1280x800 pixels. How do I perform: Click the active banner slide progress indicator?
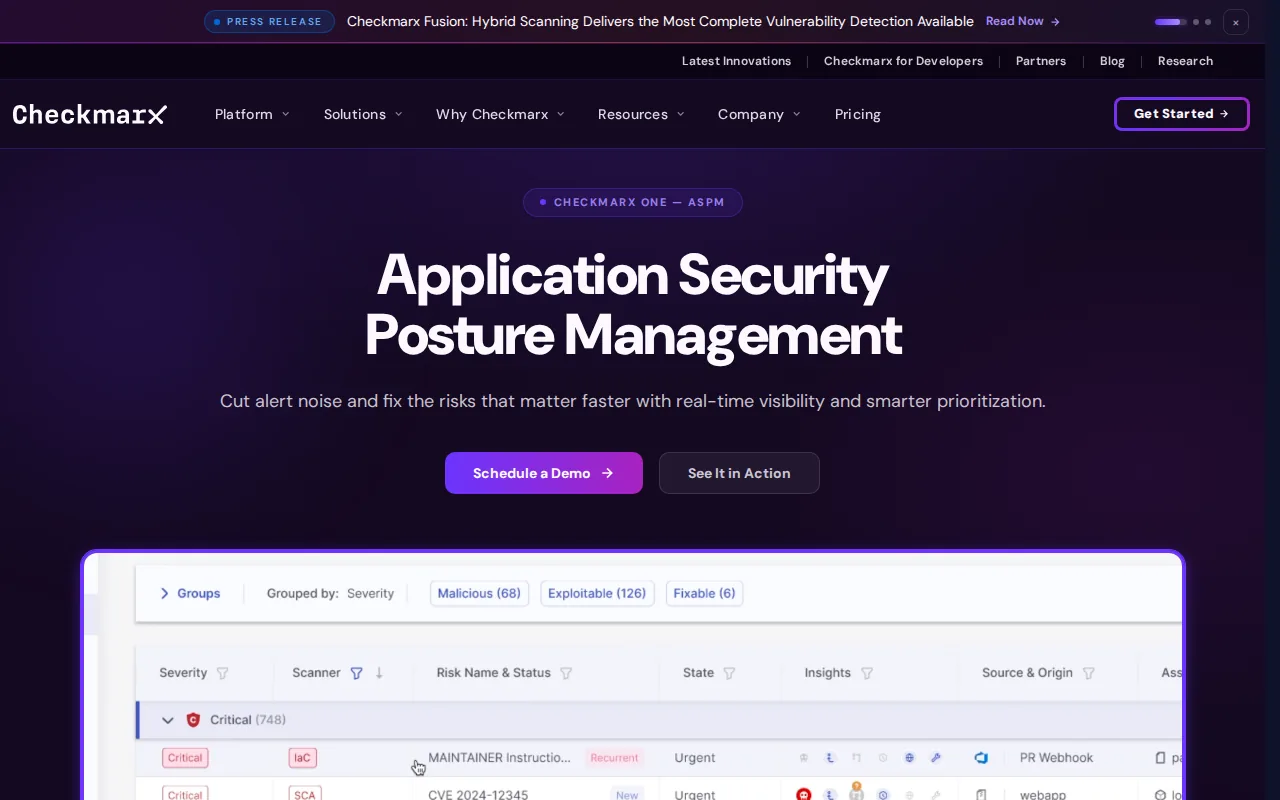(1170, 22)
